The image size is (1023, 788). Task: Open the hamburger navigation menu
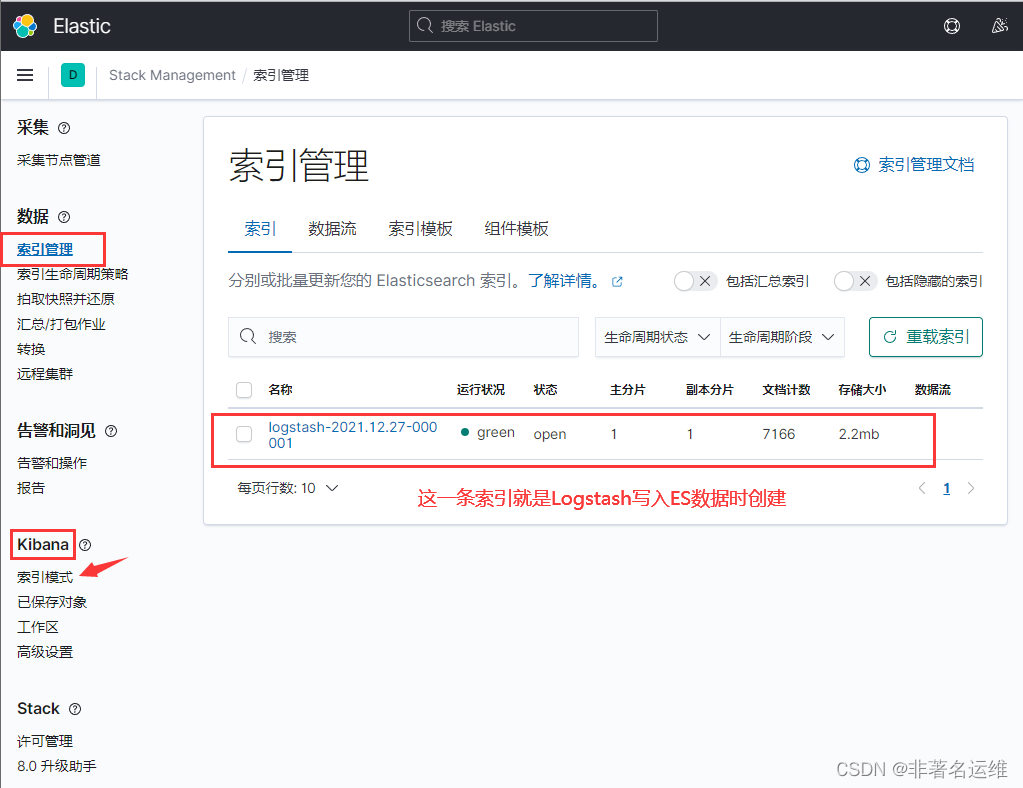pos(25,75)
